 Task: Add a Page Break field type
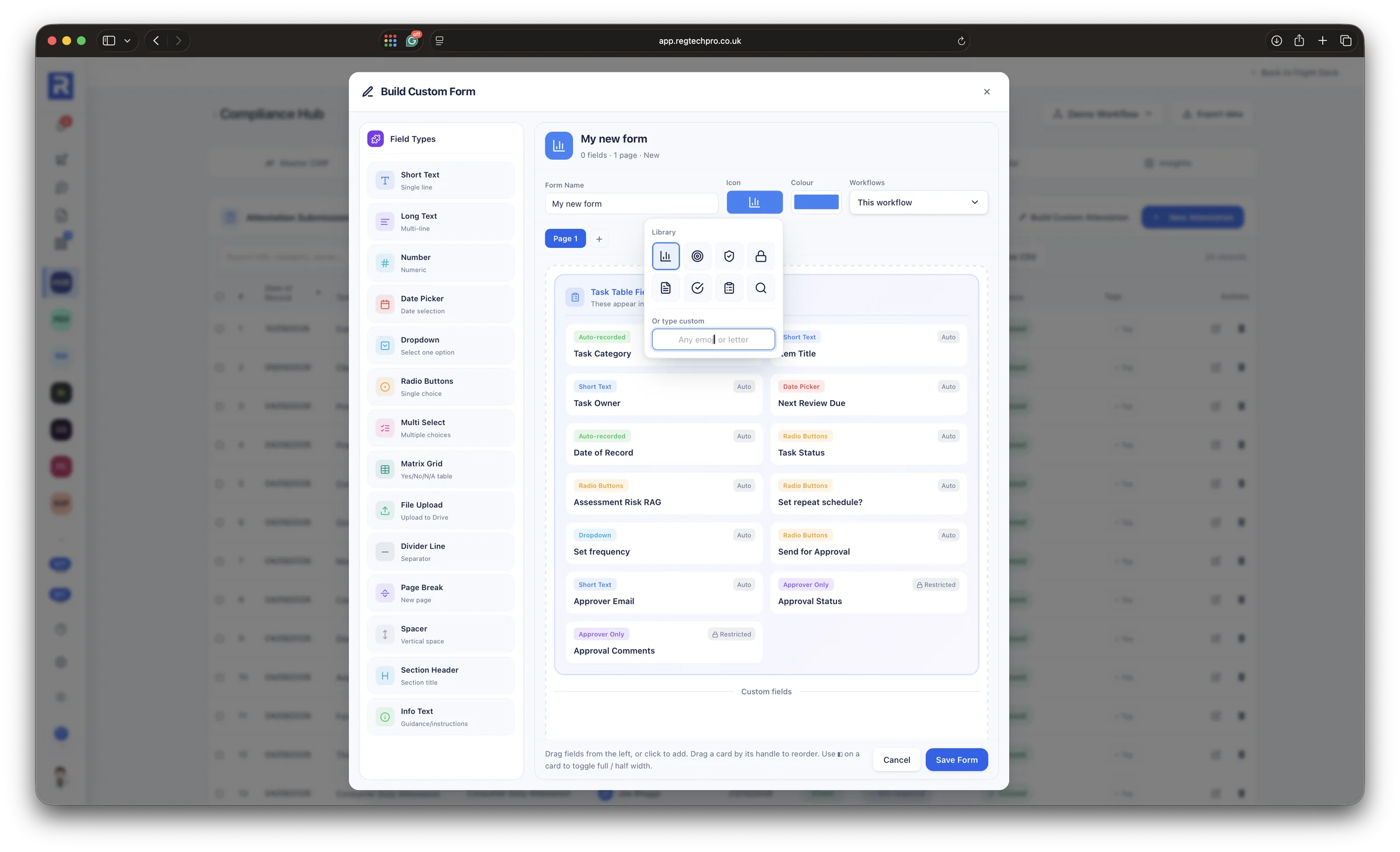click(441, 594)
